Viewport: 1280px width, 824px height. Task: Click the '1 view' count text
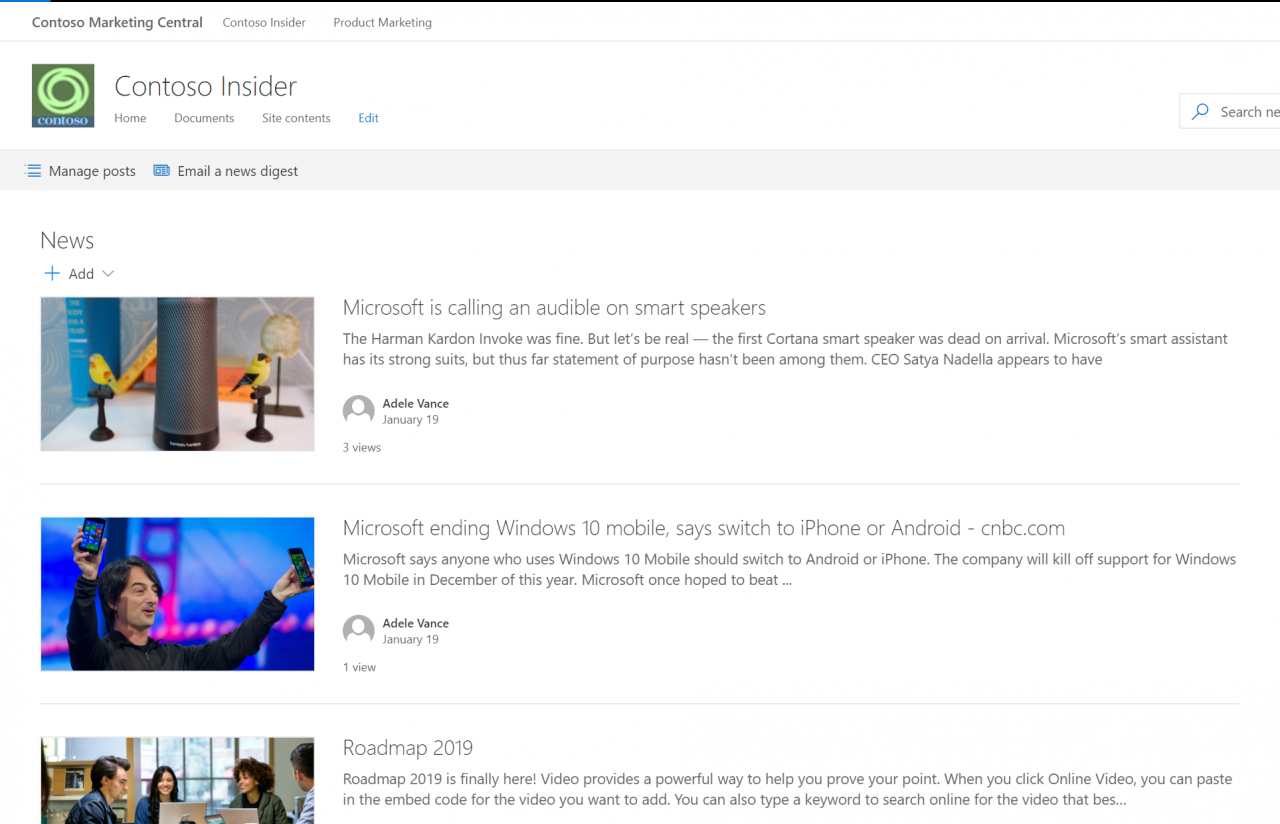[360, 668]
